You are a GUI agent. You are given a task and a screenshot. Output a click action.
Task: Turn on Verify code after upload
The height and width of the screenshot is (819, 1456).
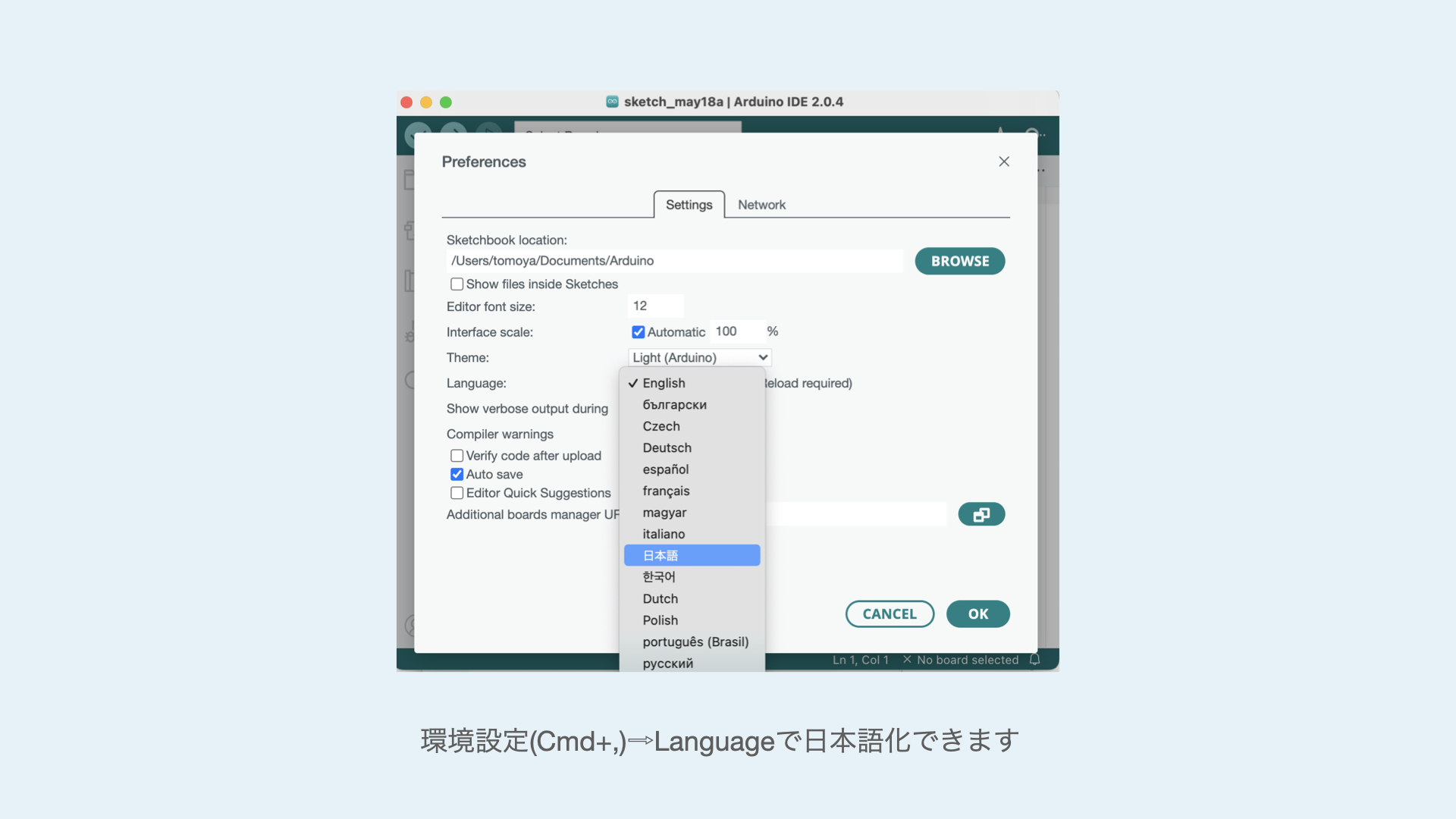pos(457,456)
